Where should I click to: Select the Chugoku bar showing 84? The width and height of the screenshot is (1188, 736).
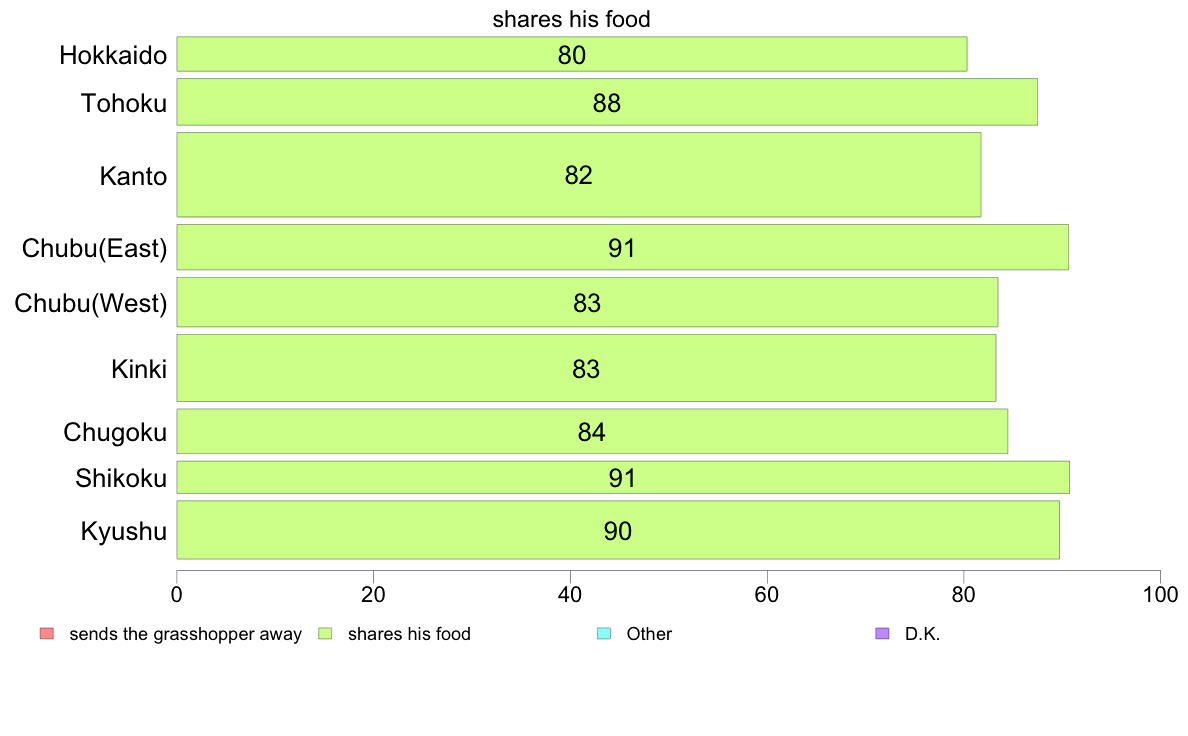click(x=592, y=431)
